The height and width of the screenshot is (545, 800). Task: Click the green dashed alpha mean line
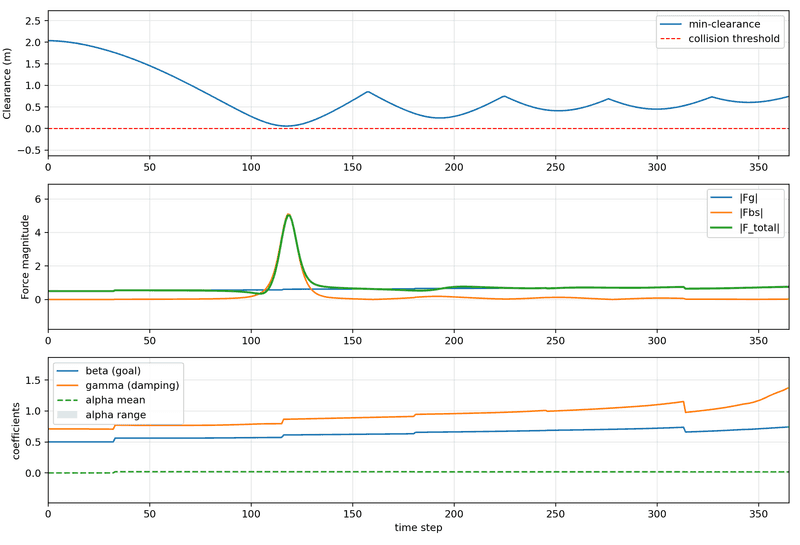point(418,472)
